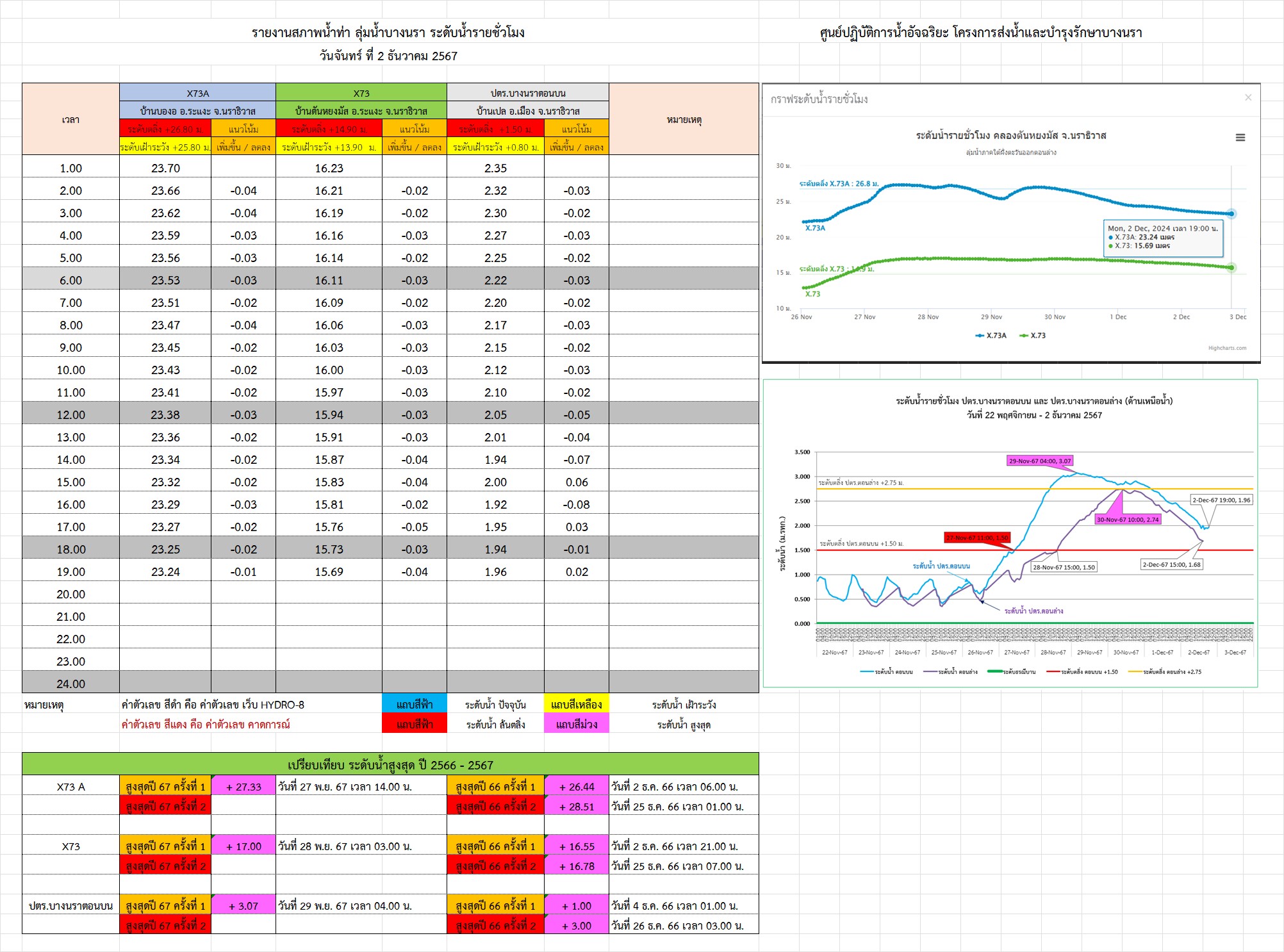Screen dimensions: 1284x952
Task: Click the value 16.00 in the 10.00 row
Action: pos(329,370)
